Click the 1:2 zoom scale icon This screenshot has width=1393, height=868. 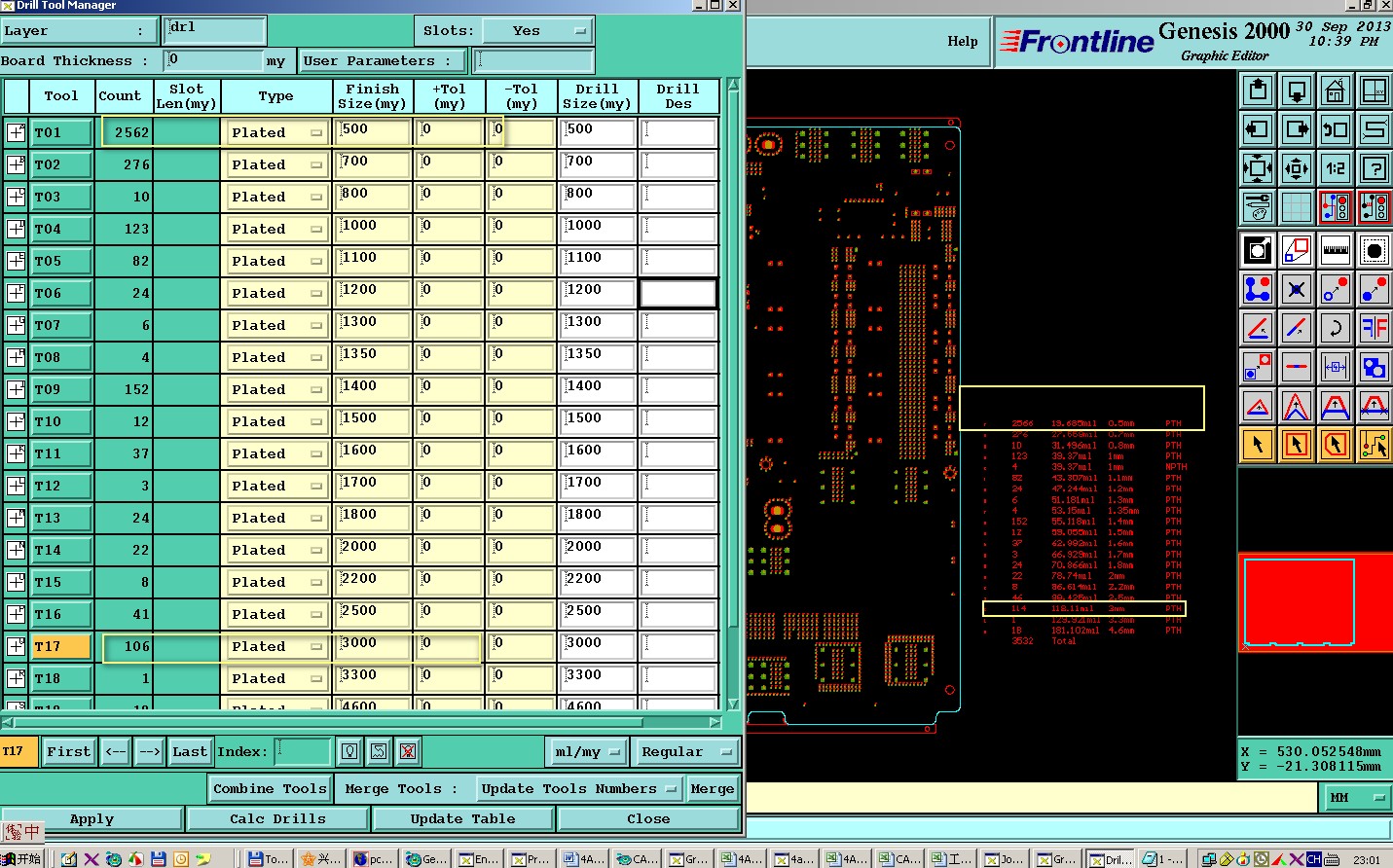tap(1336, 168)
